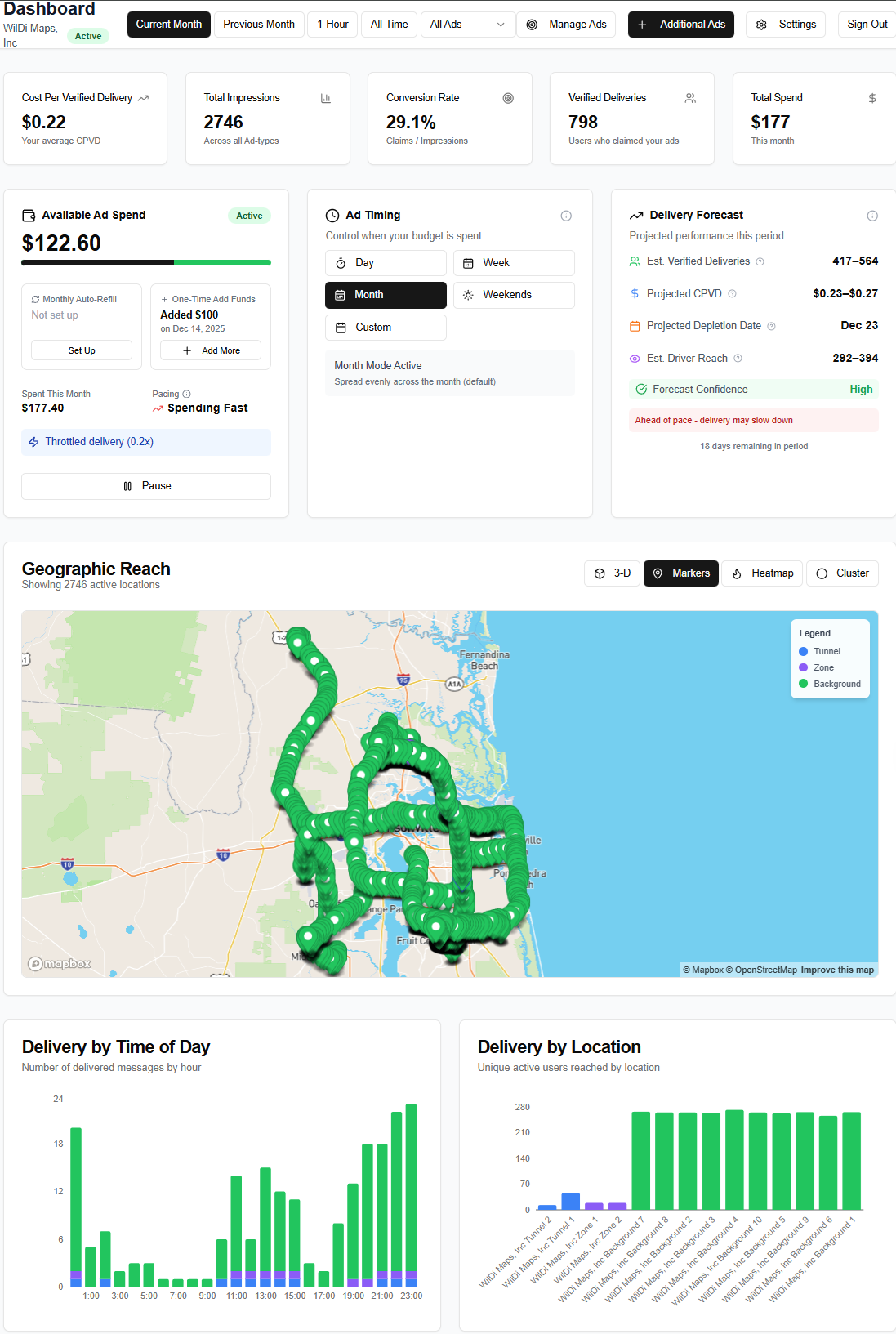Select the All-Time range tab
The height and width of the screenshot is (1334, 896).
coord(389,25)
